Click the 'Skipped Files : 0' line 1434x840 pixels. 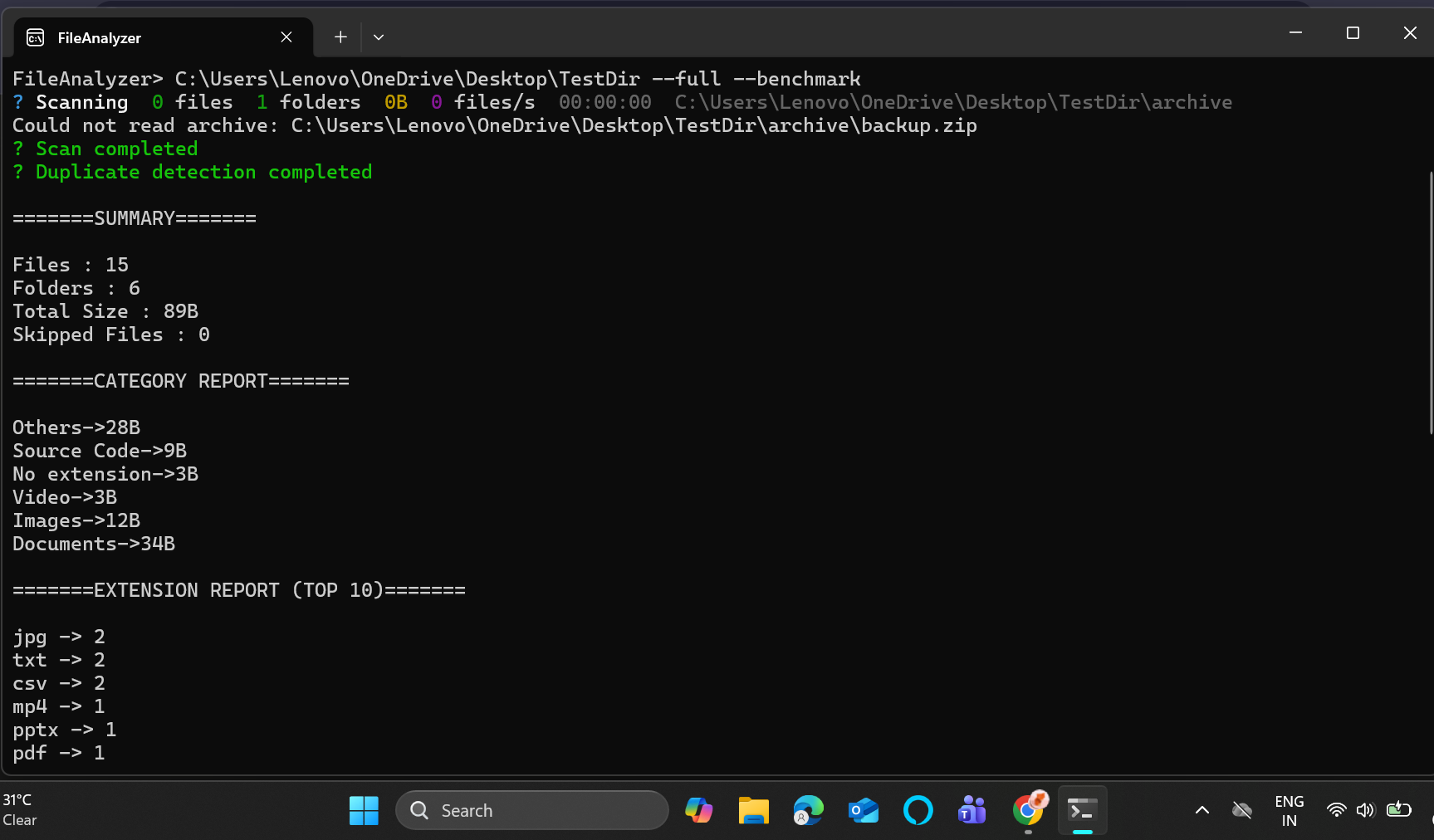[x=111, y=335]
